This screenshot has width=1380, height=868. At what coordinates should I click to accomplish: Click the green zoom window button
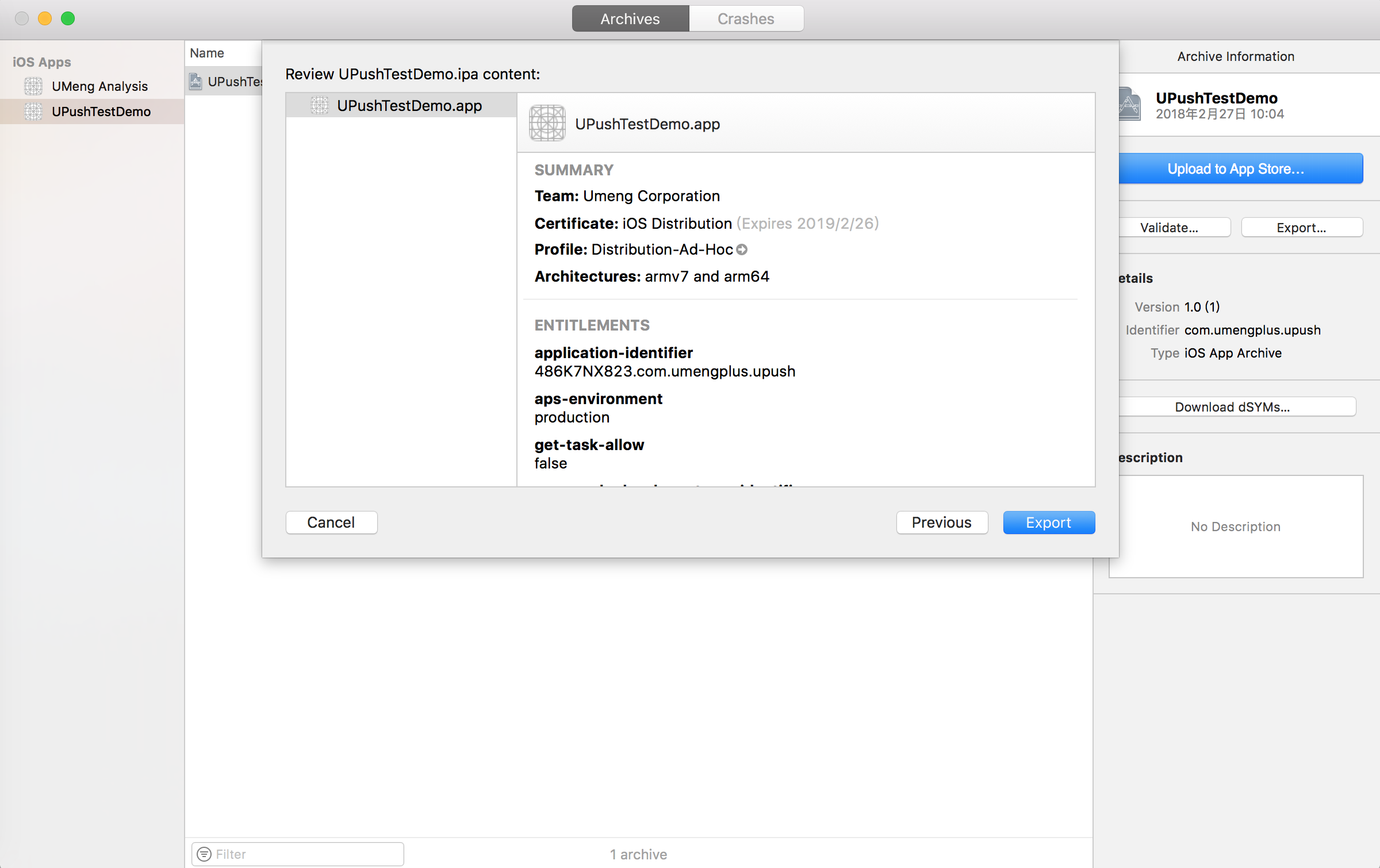point(68,18)
